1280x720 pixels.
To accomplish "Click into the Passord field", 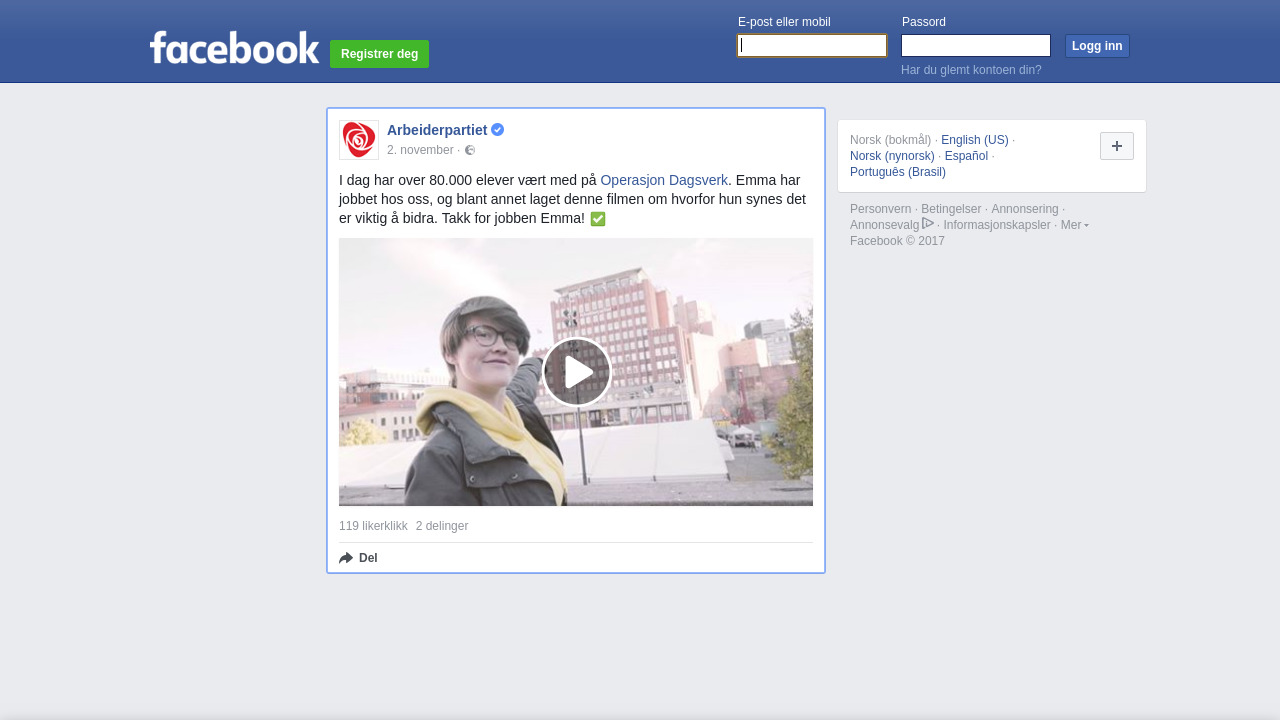I will click(975, 46).
